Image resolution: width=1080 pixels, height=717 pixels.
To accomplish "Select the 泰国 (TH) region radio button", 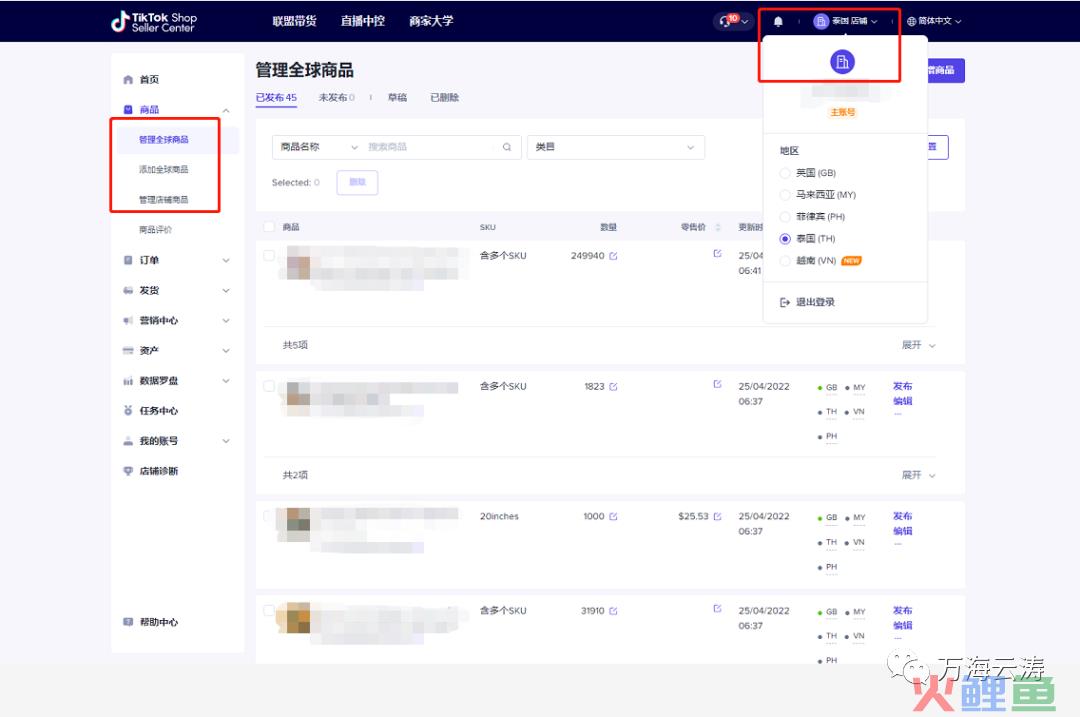I will (785, 239).
